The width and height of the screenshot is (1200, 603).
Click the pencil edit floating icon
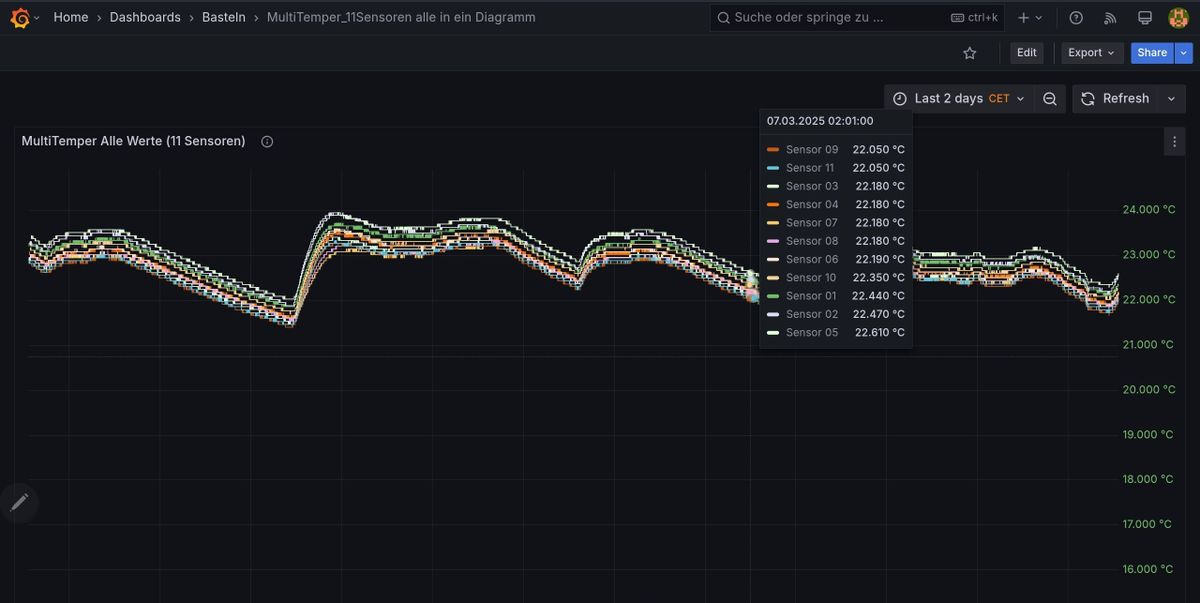point(19,503)
